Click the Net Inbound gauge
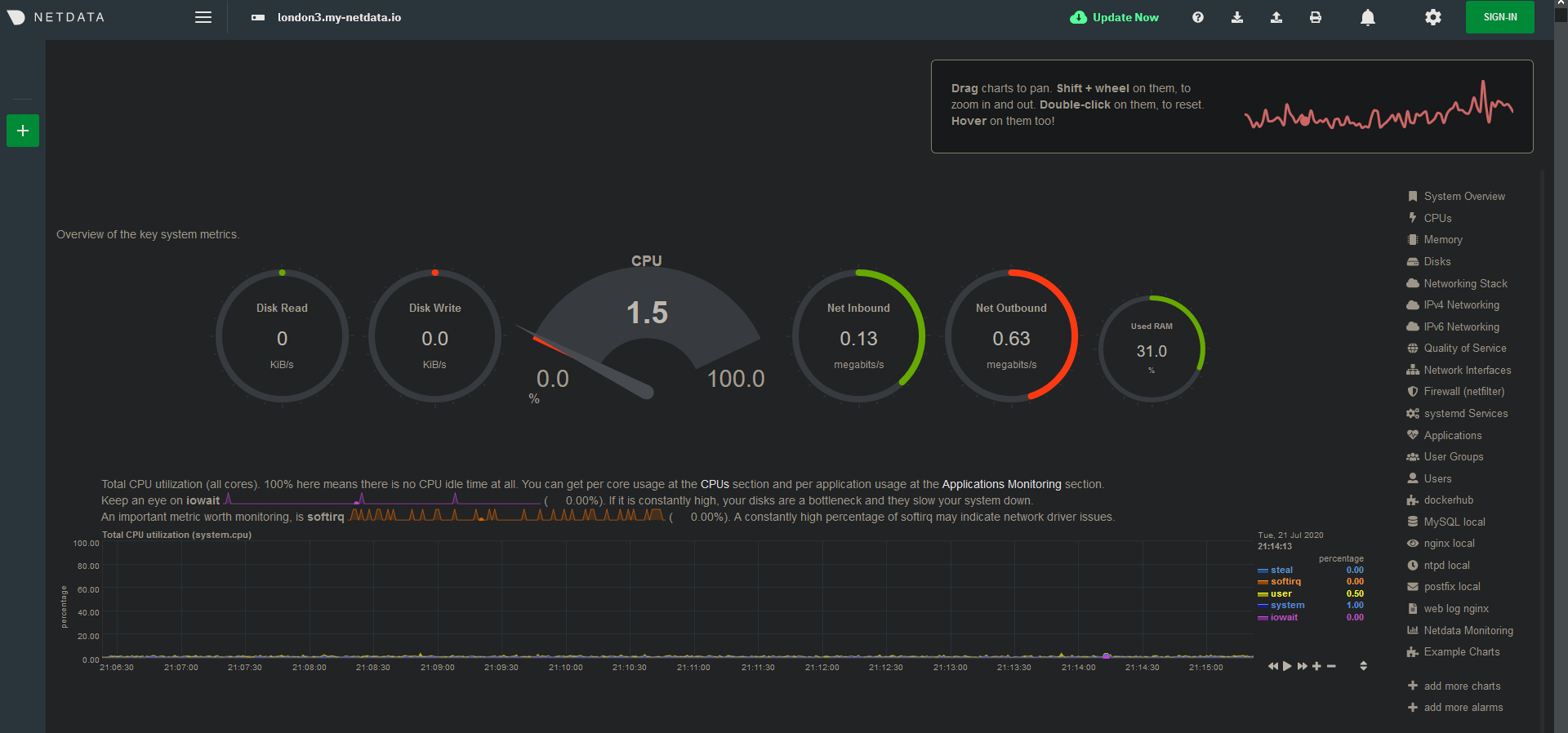1568x733 pixels. pyautogui.click(x=858, y=336)
